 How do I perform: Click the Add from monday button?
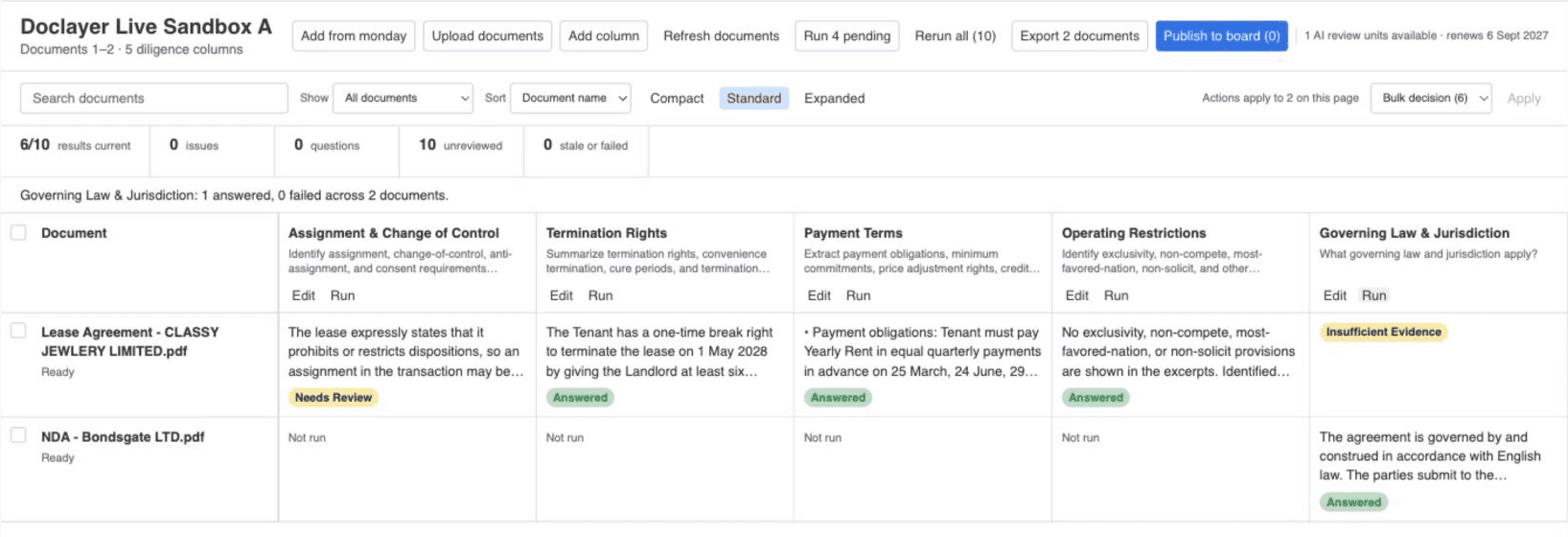[x=354, y=36]
